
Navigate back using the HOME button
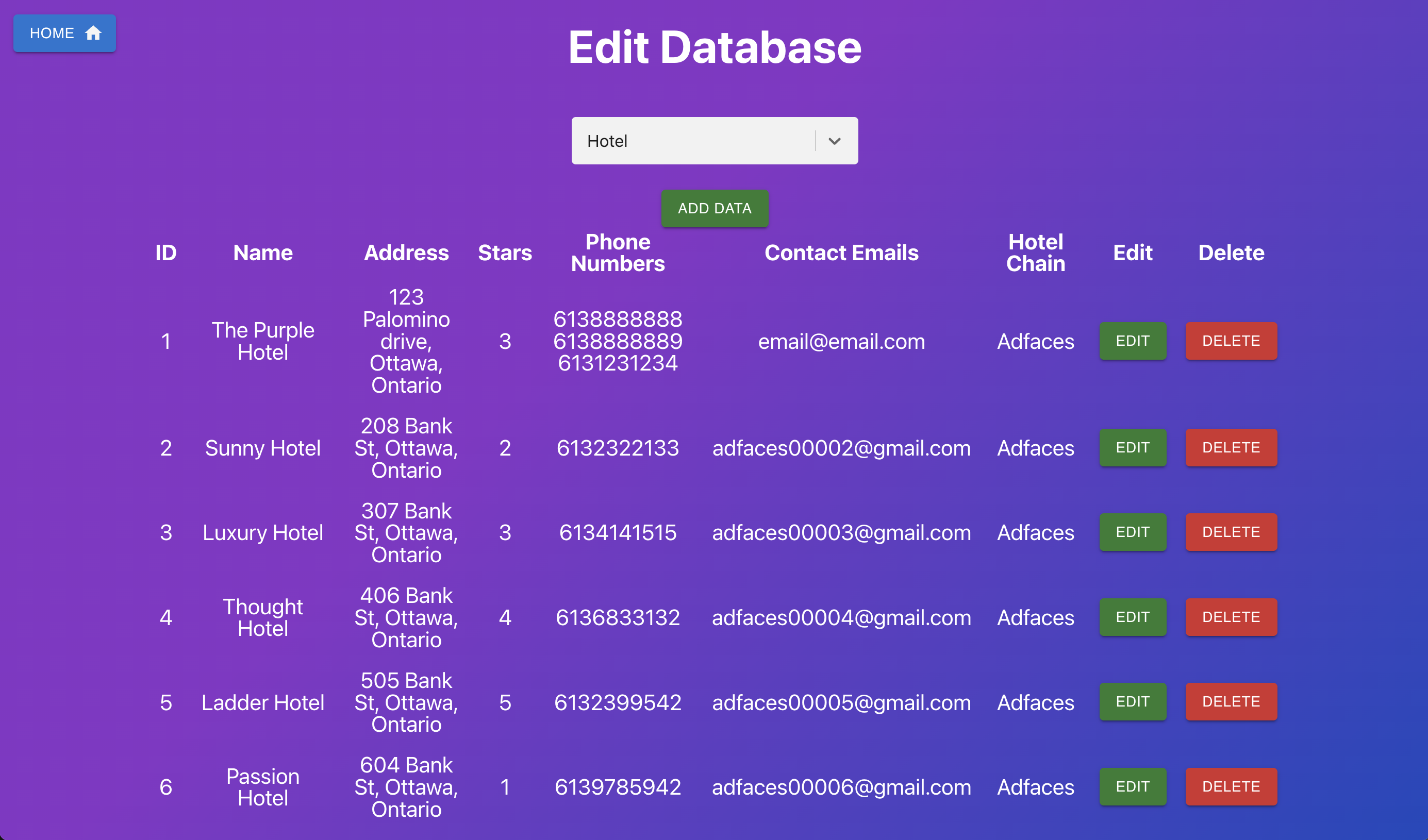click(x=64, y=33)
